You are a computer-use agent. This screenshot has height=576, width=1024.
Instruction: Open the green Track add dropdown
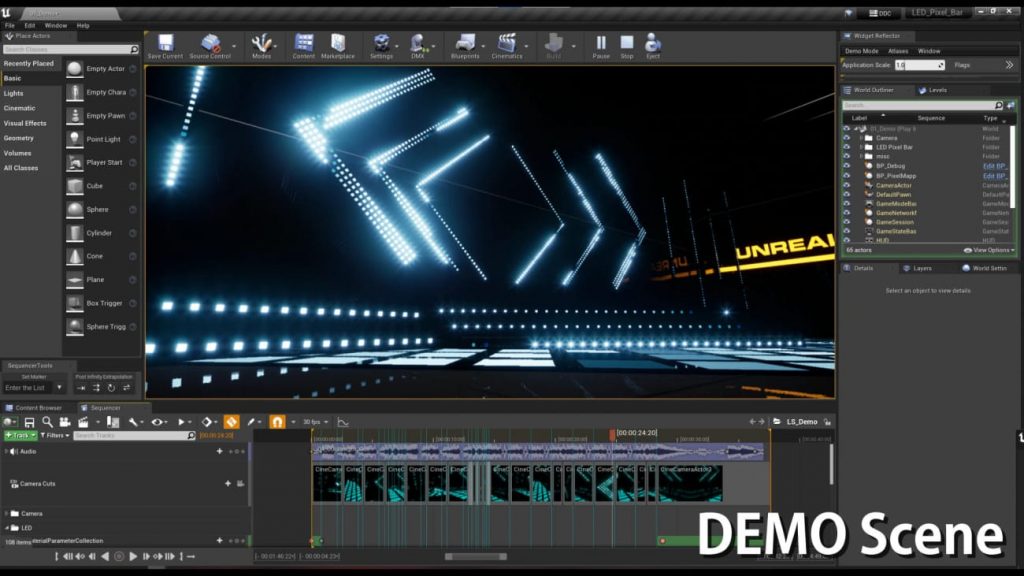click(x=20, y=435)
